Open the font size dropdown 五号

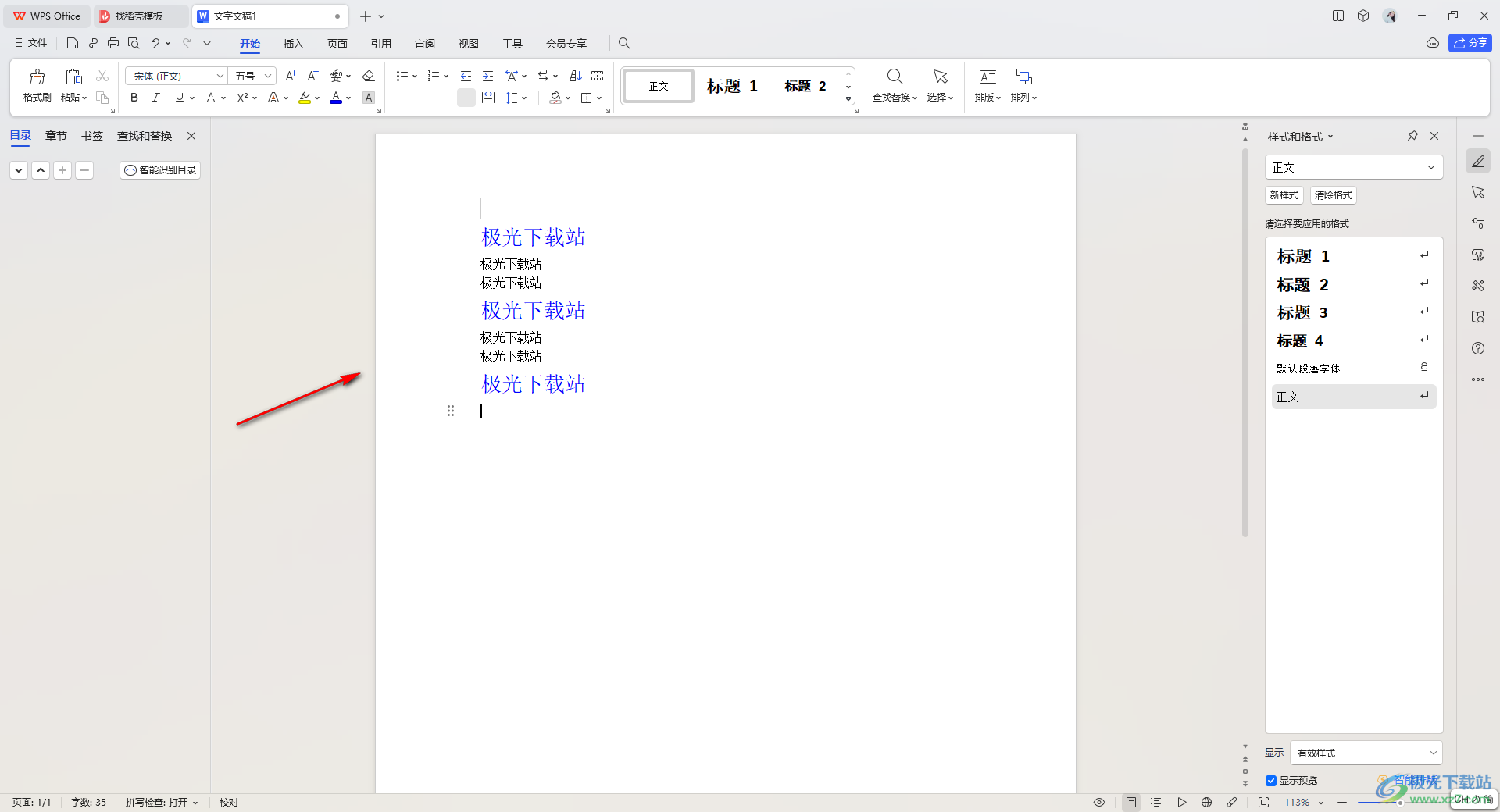coord(268,76)
